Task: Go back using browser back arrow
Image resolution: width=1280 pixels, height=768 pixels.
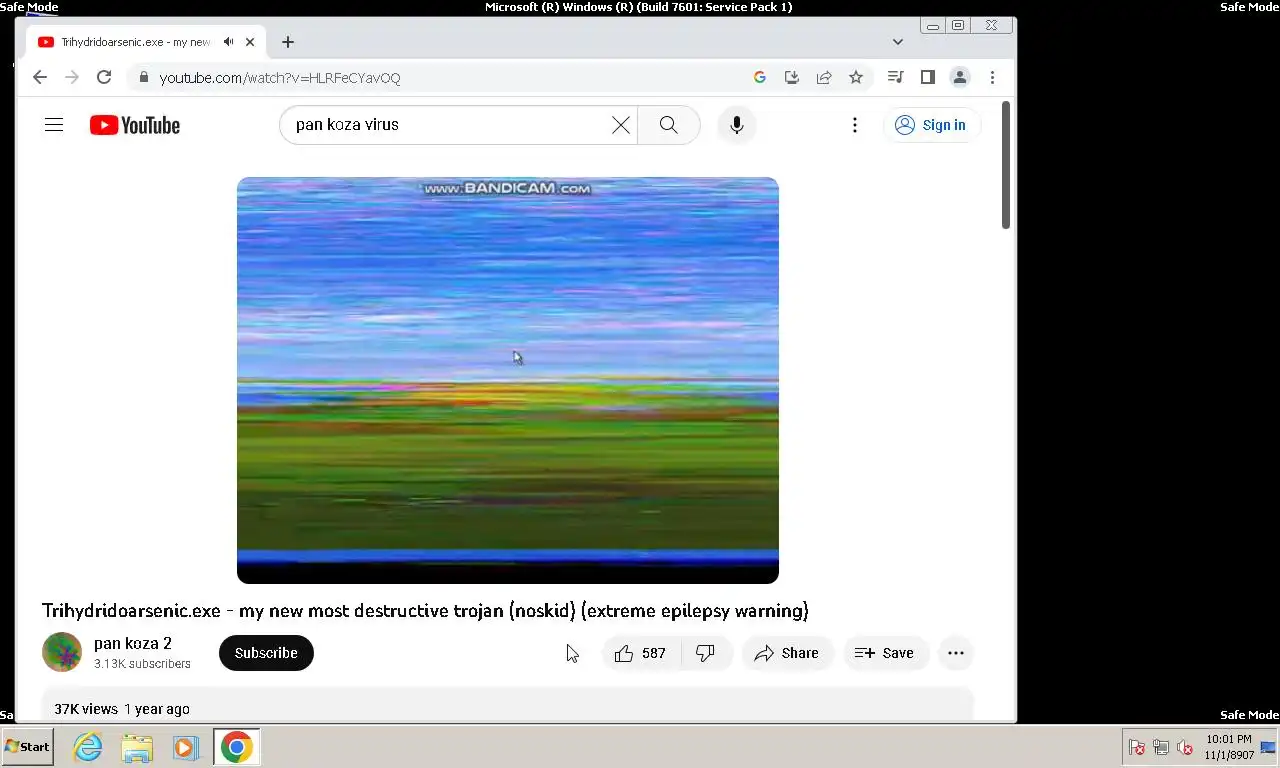Action: click(40, 77)
